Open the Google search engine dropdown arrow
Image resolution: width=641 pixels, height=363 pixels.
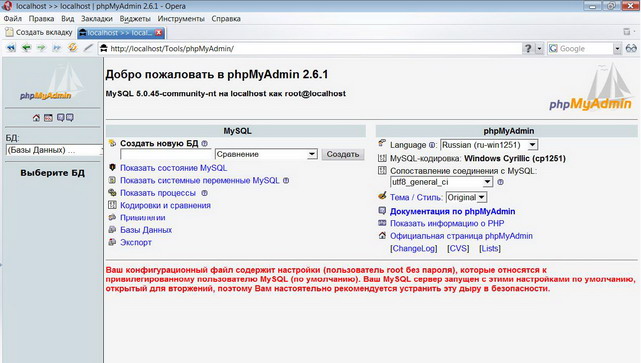pos(617,49)
